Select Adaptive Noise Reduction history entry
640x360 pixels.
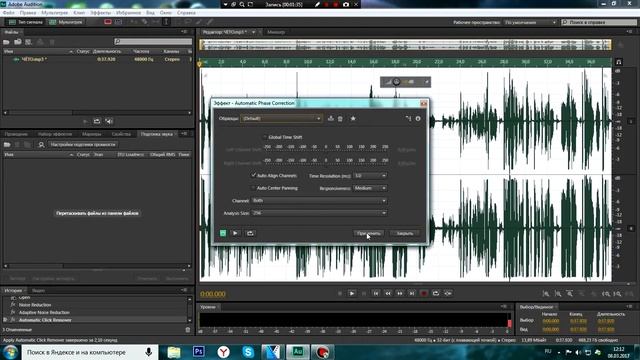(44, 312)
